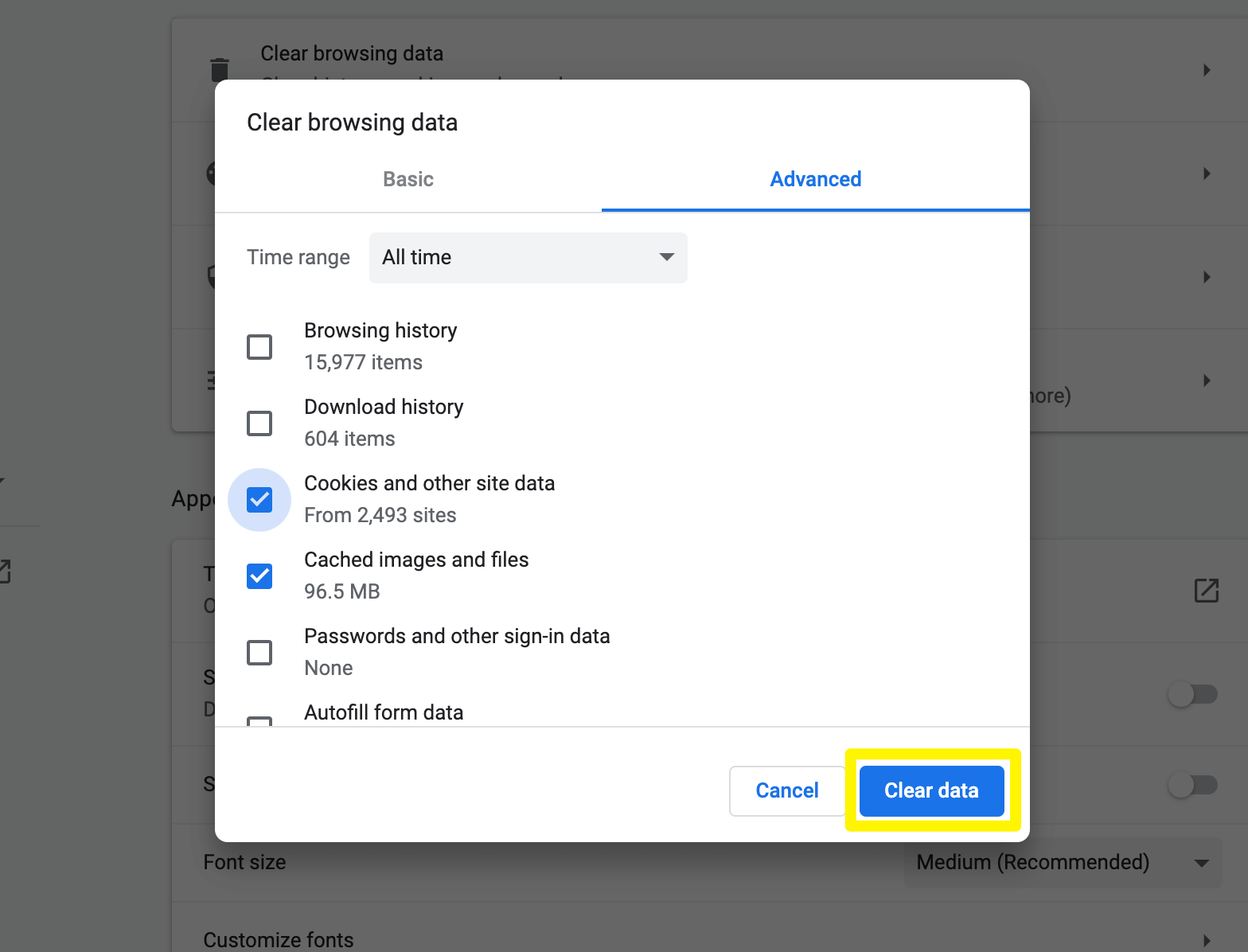Click the 96.5 MB text
1248x952 pixels.
pyautogui.click(x=342, y=591)
